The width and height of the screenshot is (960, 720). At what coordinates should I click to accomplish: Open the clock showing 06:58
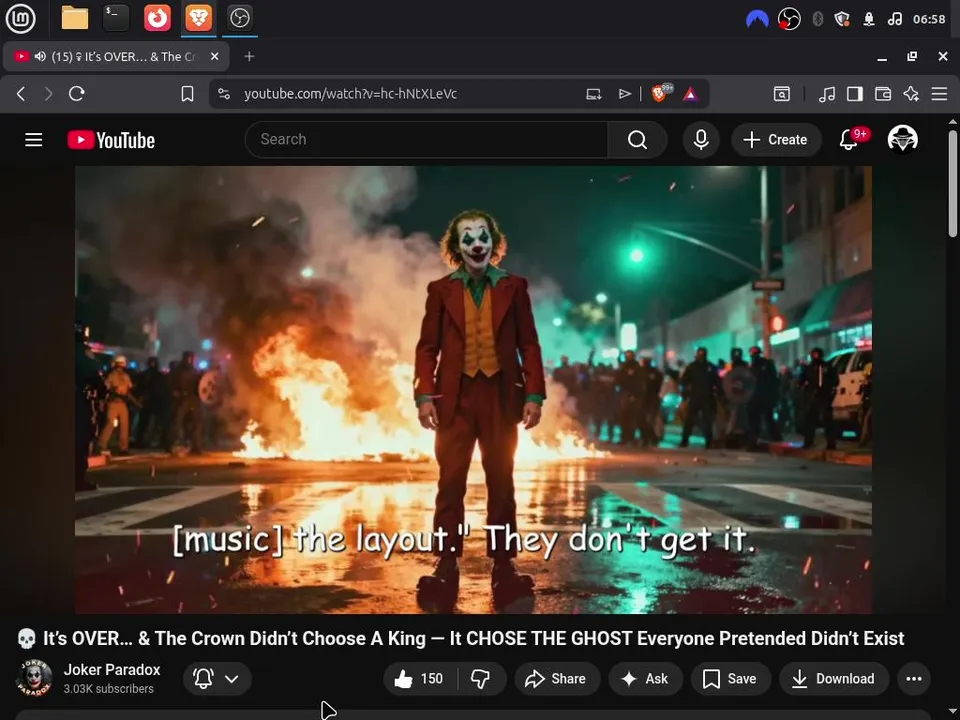[x=929, y=19]
